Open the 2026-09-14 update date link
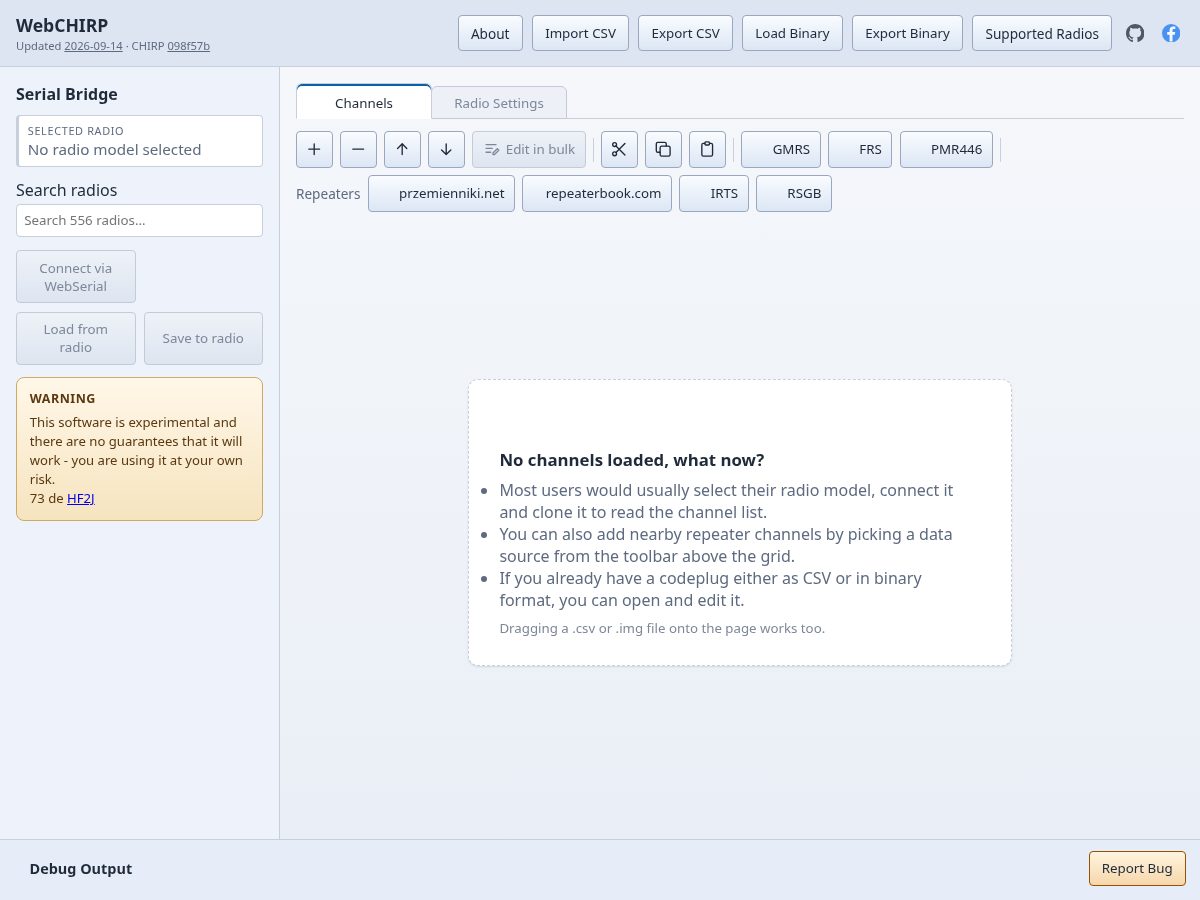This screenshot has width=1200, height=900. pos(93,46)
